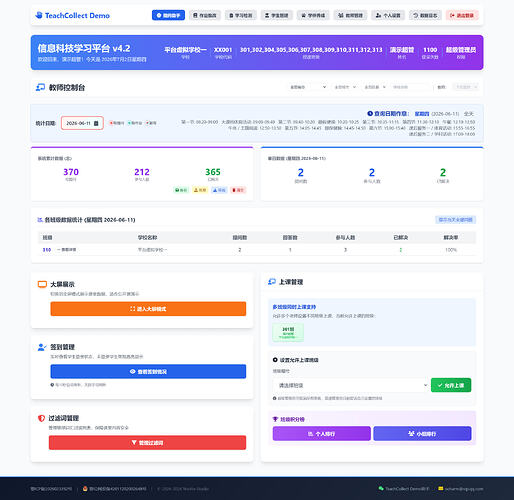This screenshot has width=514, height=500.
Task: Open the second filter dropdown in console header
Action: (345, 87)
